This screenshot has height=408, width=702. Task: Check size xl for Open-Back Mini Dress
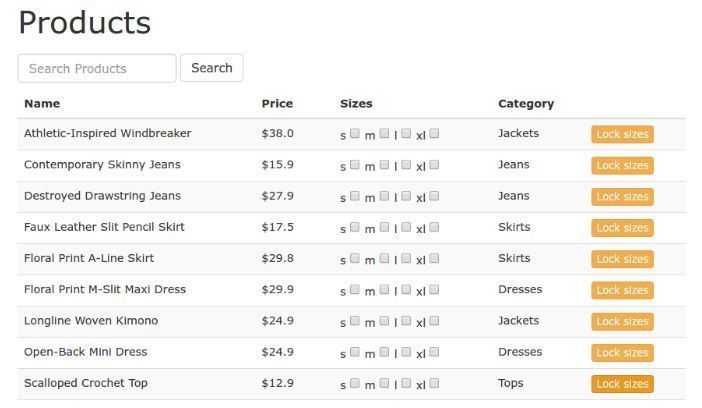(434, 352)
